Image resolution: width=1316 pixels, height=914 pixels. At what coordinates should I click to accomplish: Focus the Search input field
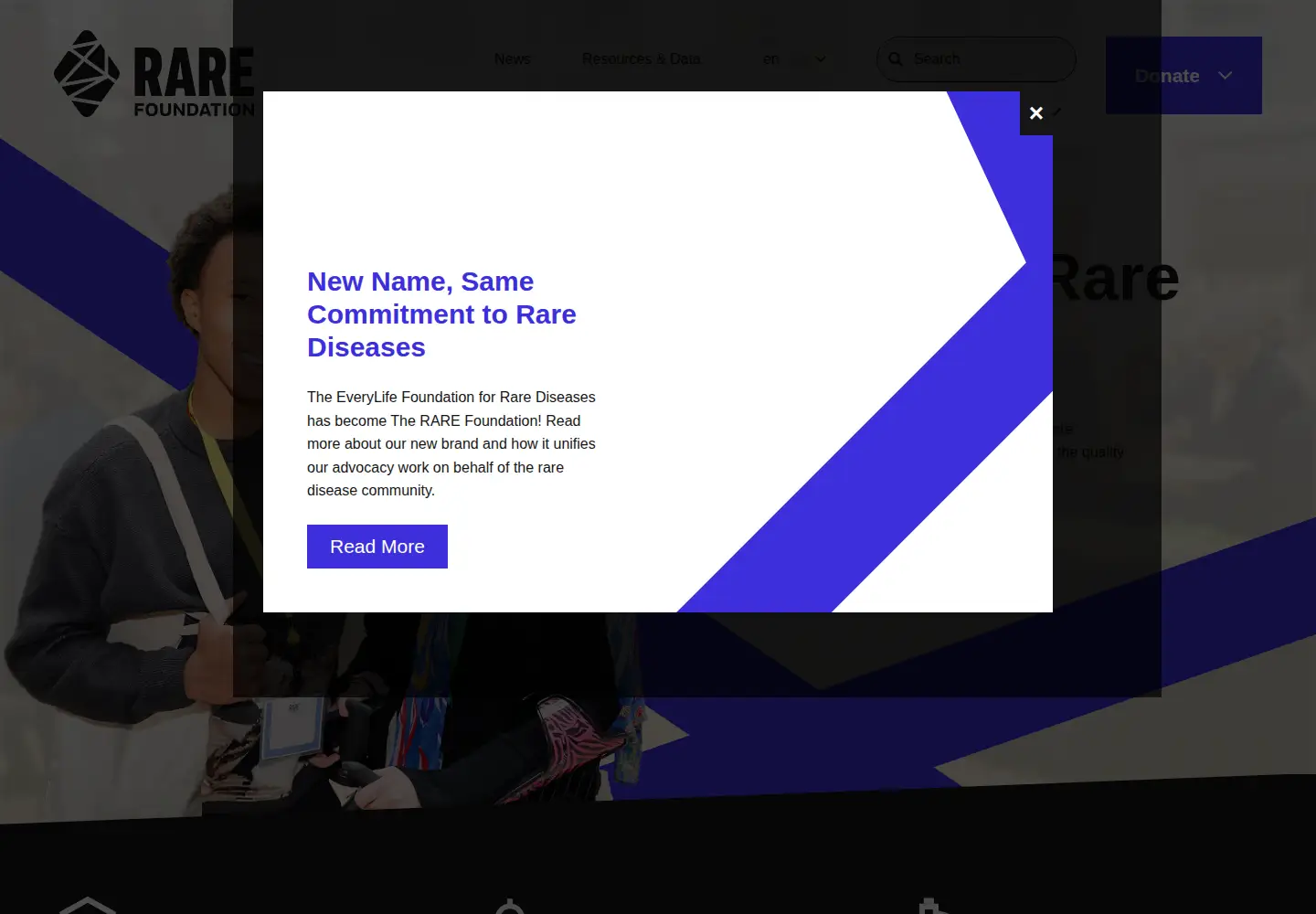pyautogui.click(x=976, y=59)
